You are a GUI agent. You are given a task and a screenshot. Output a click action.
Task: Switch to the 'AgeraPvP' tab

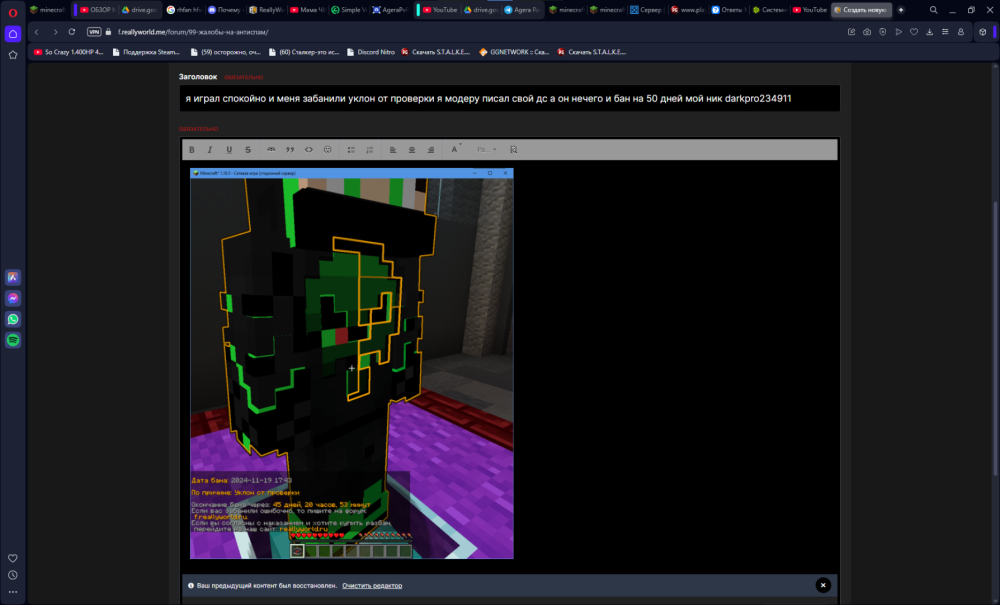tap(390, 10)
